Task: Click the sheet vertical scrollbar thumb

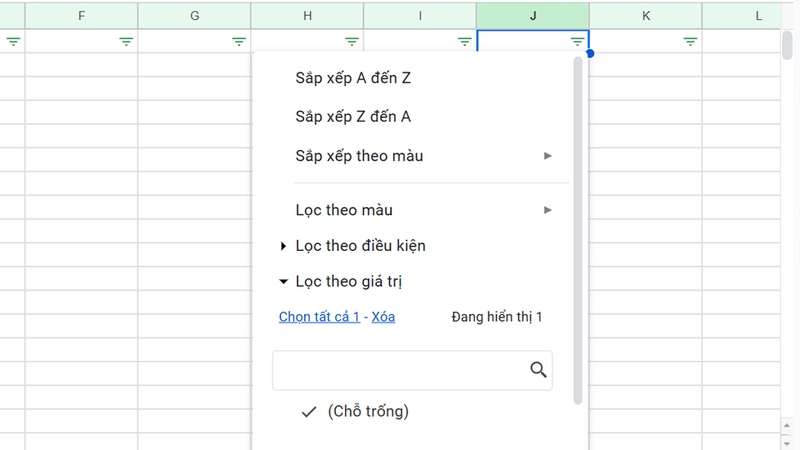Action: pos(788,45)
